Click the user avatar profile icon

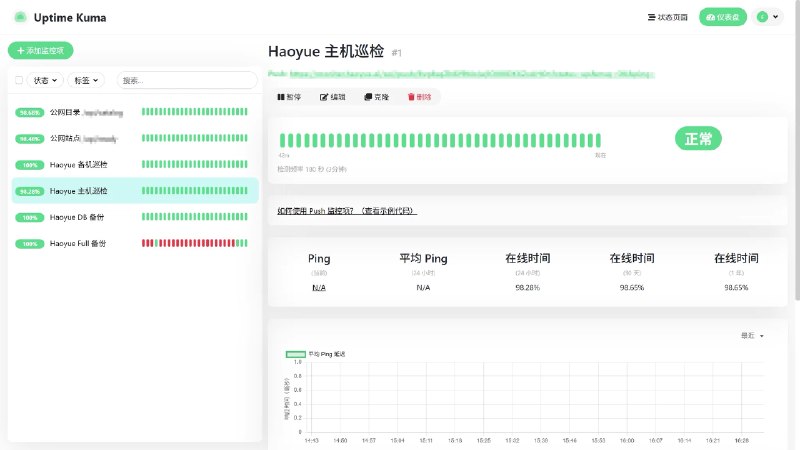pos(762,17)
